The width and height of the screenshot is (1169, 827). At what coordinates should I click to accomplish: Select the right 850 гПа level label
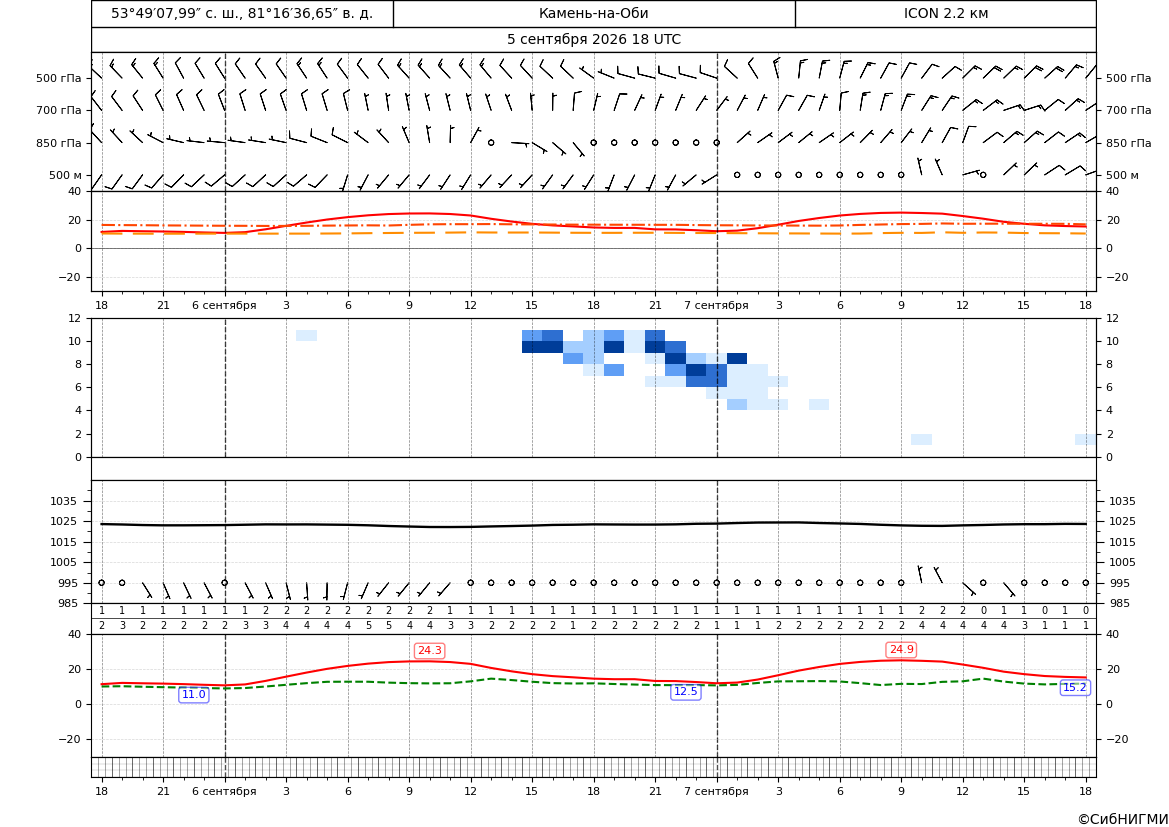[x=1129, y=143]
